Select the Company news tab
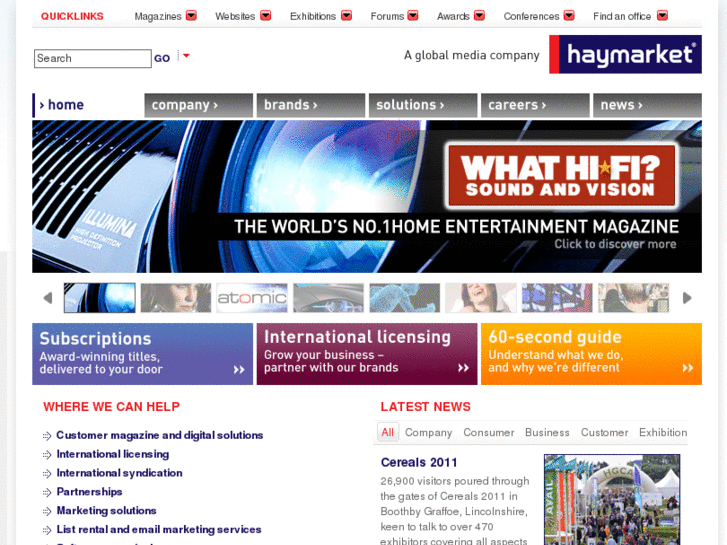This screenshot has width=727, height=545. 428,432
